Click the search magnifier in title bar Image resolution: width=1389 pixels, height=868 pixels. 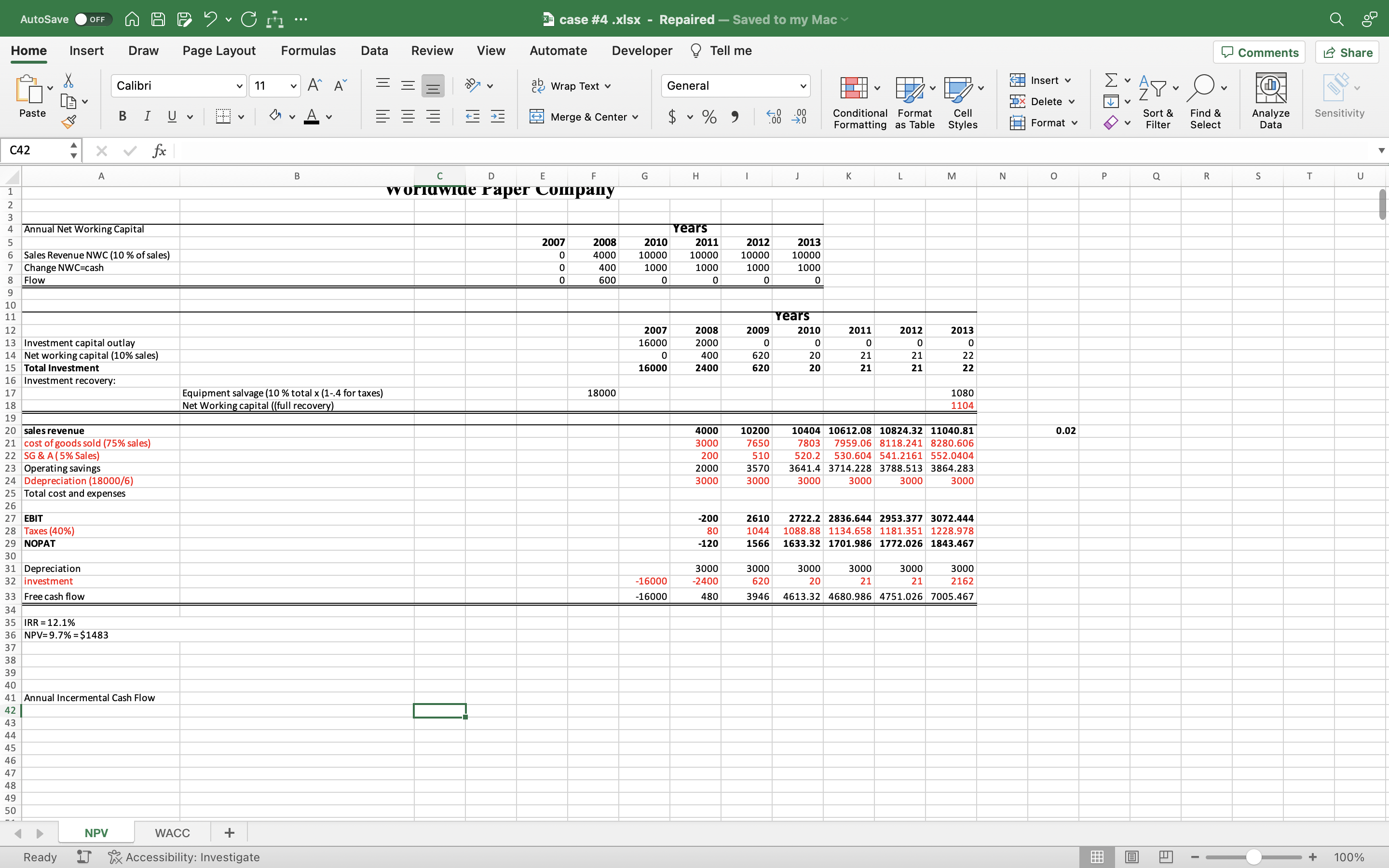1336,19
